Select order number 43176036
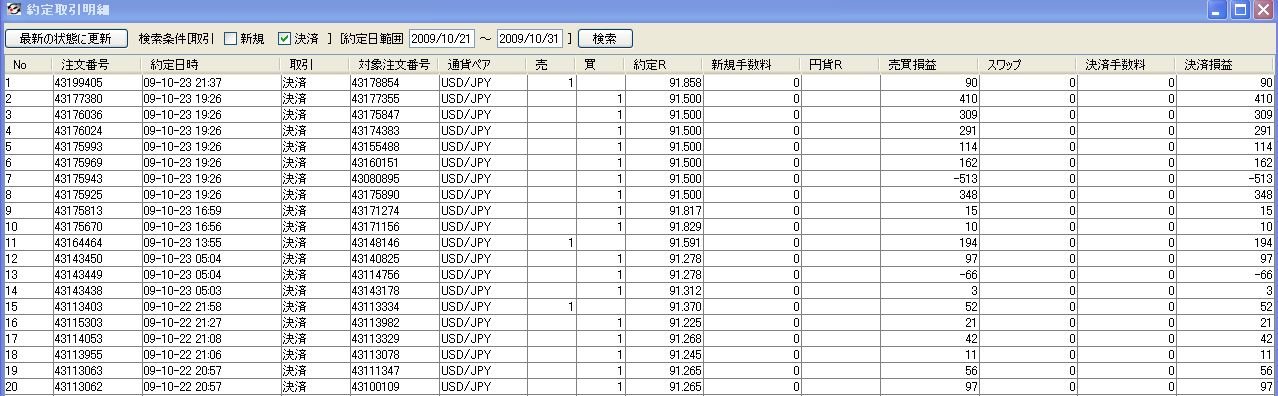The width and height of the screenshot is (1278, 396). [x=79, y=115]
